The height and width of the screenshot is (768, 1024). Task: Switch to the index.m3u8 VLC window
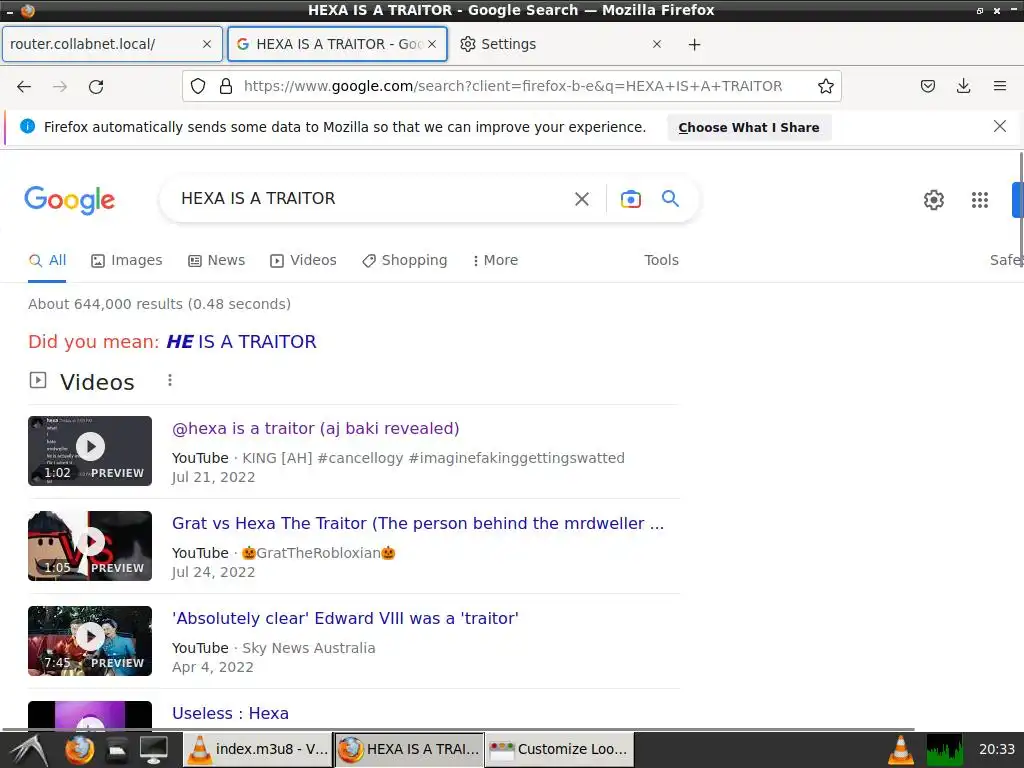click(257, 749)
